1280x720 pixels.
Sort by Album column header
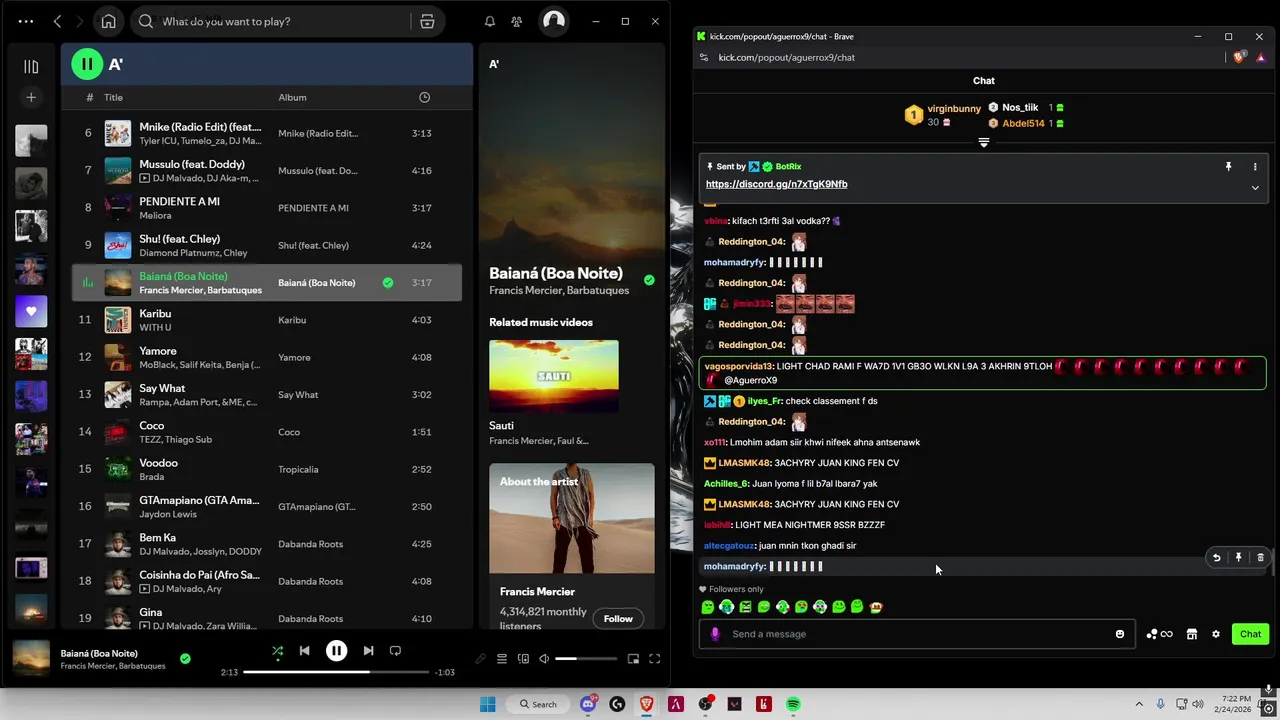(292, 98)
